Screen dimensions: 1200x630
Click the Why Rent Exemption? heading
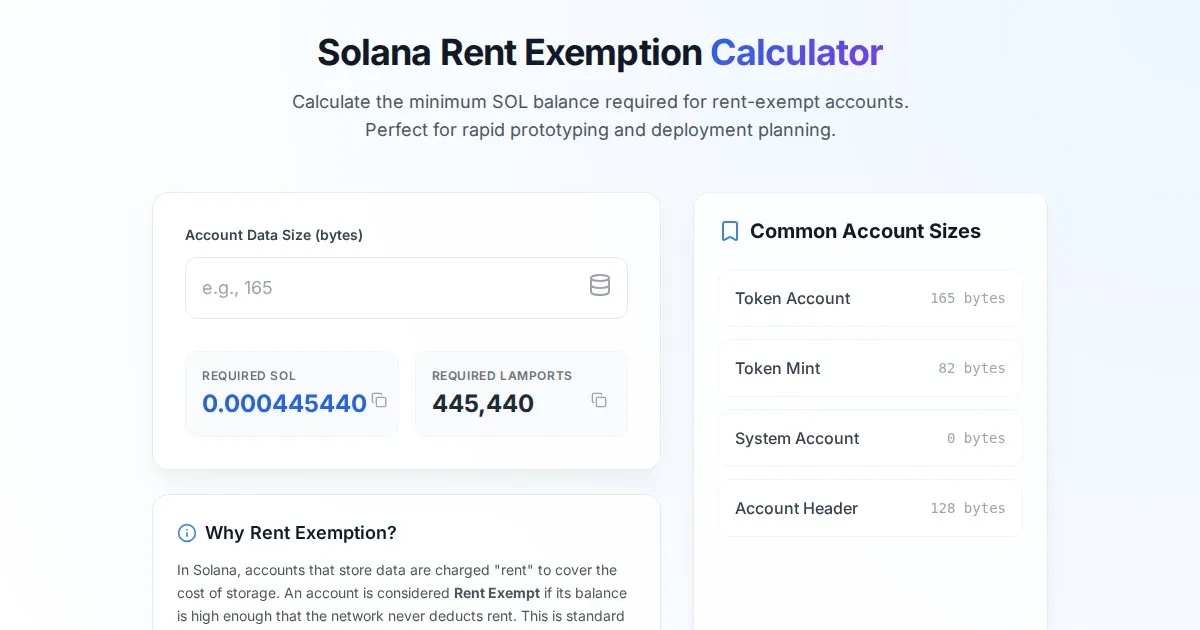pos(301,533)
